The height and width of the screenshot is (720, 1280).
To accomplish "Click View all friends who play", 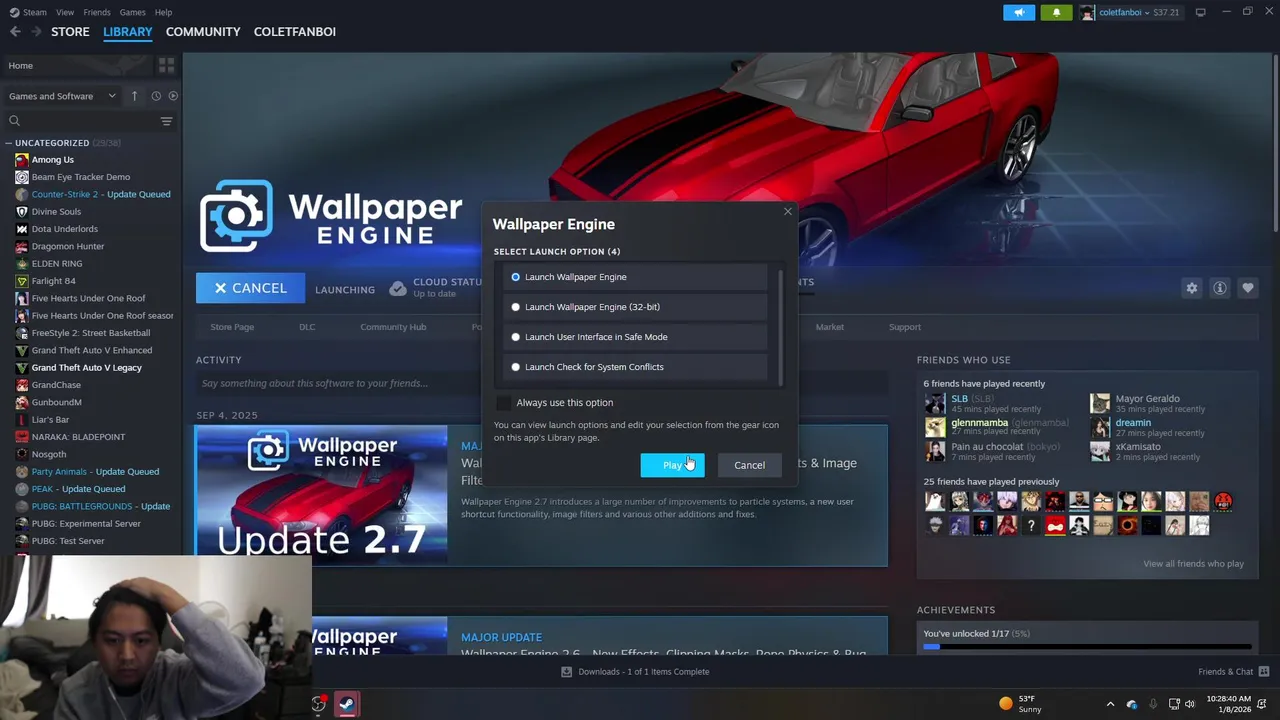I will tap(1193, 564).
